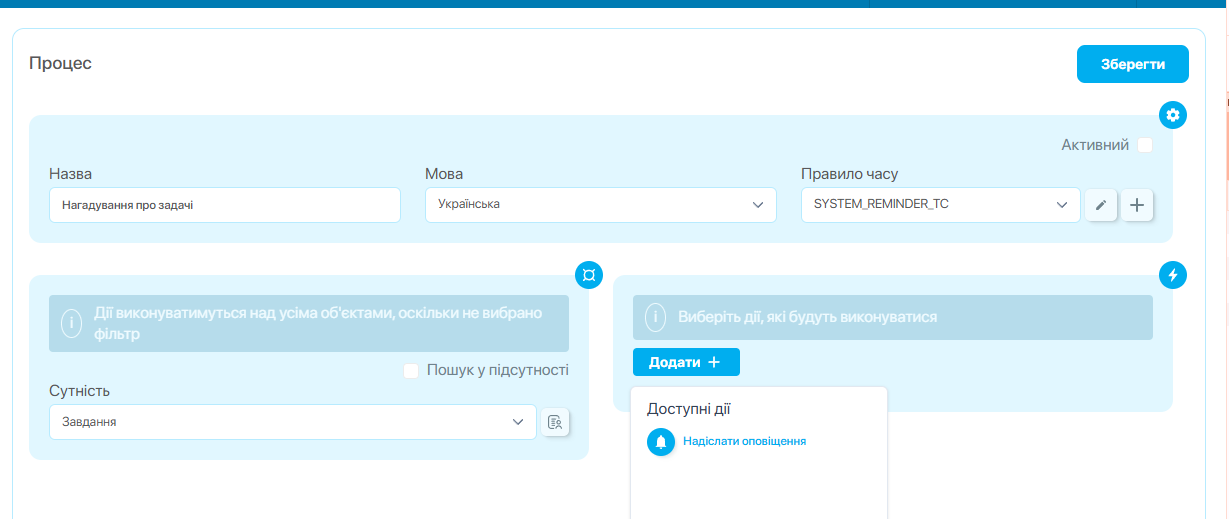Click the Зберегти button

[x=1133, y=64]
